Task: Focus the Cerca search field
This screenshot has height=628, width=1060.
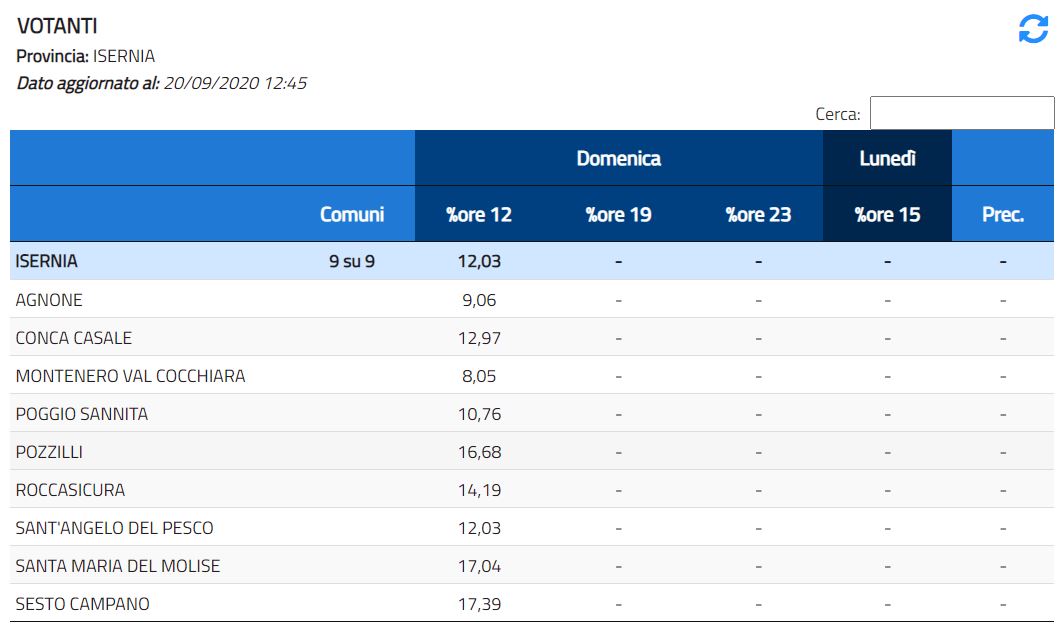Action: pos(962,113)
